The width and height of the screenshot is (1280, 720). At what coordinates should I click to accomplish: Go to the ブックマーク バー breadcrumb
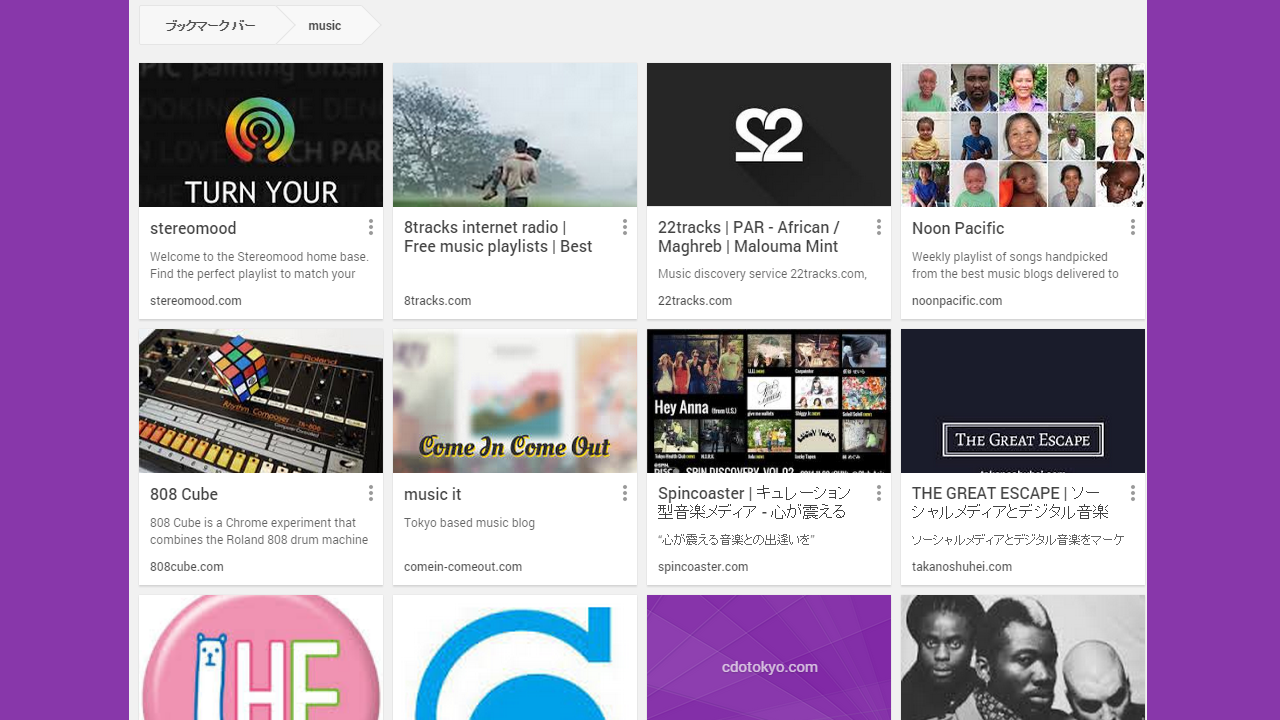pos(210,26)
